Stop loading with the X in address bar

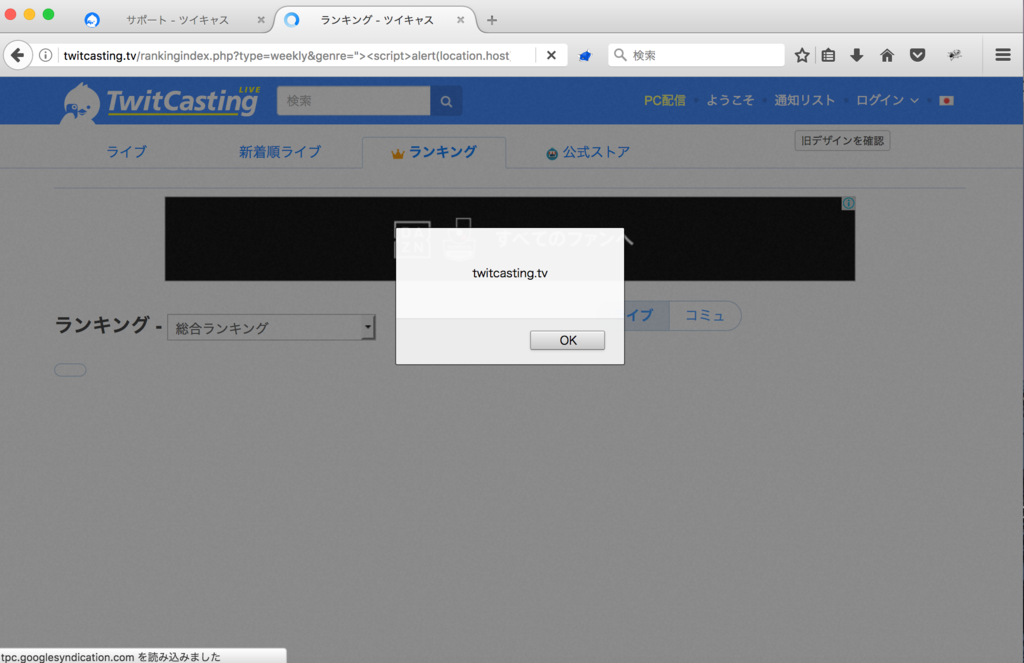tap(551, 56)
